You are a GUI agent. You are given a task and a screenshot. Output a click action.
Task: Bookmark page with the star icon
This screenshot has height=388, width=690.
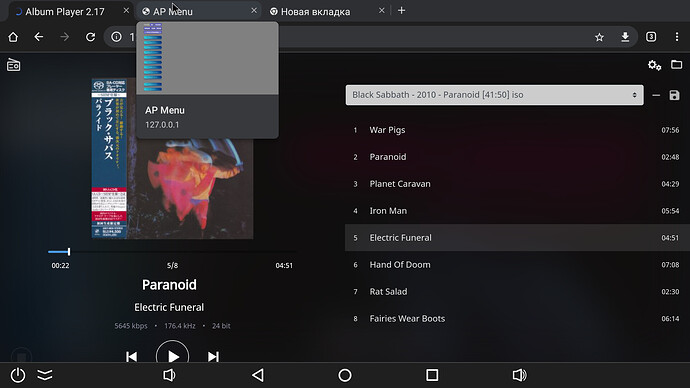point(599,37)
